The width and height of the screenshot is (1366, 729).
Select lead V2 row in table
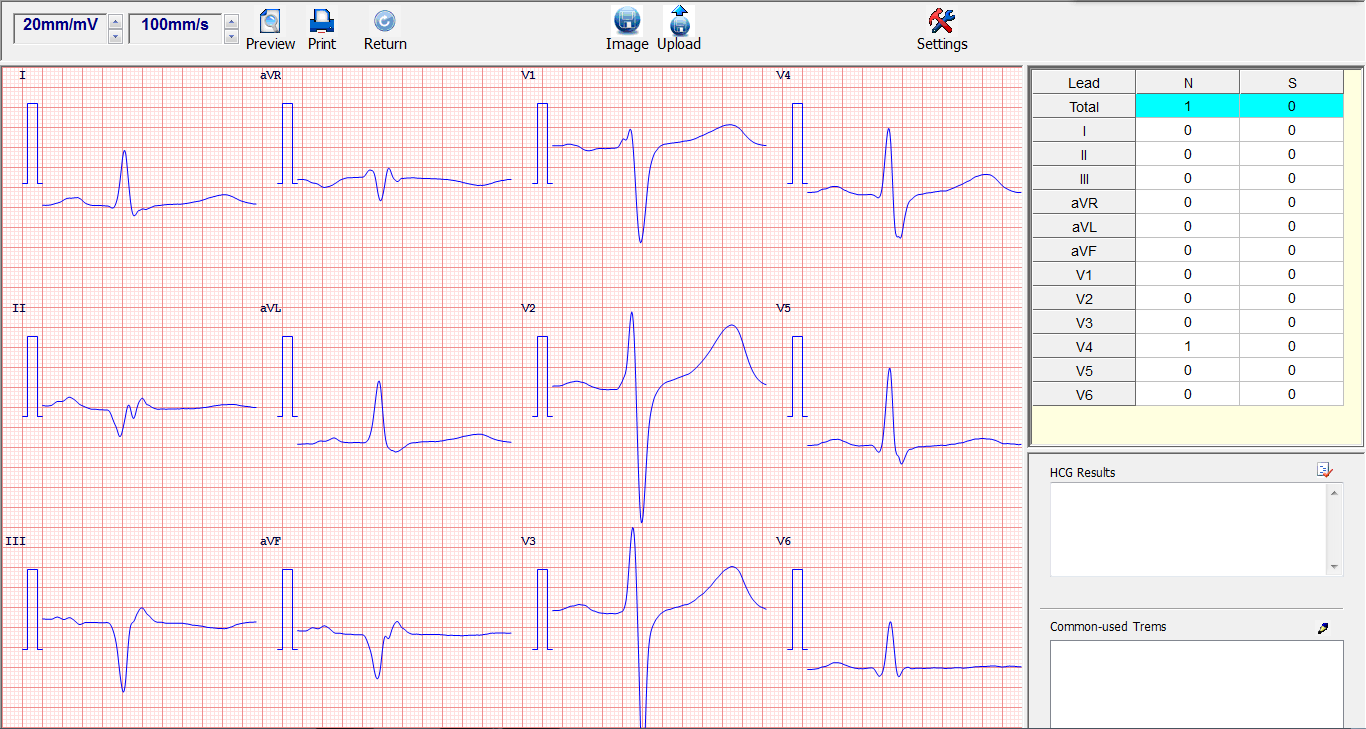pos(1188,299)
